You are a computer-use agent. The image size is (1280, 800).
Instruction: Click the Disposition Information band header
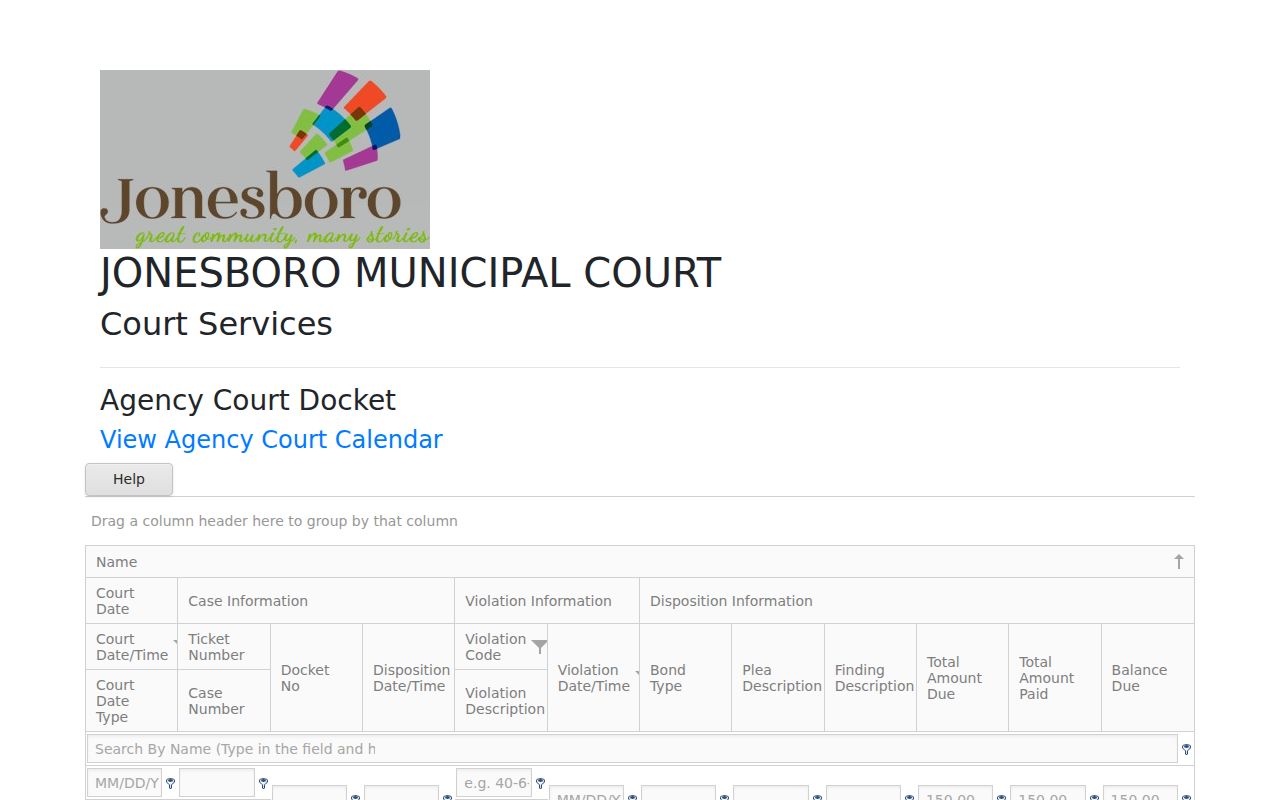tap(916, 601)
